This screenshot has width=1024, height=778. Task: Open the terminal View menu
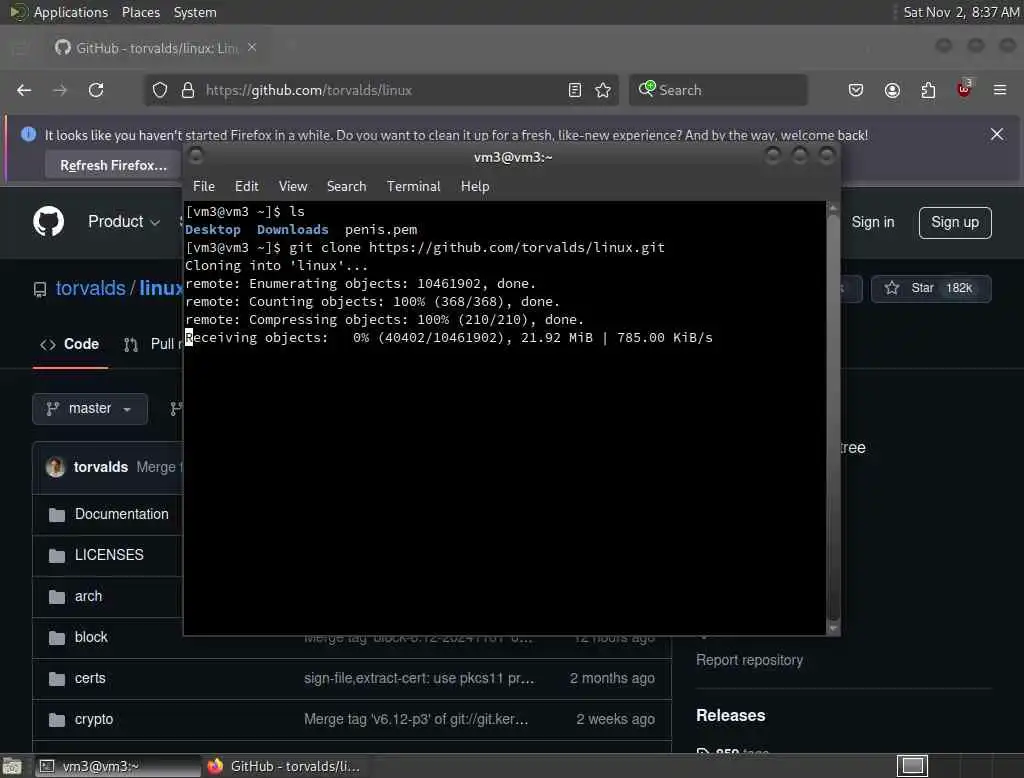[x=293, y=186]
